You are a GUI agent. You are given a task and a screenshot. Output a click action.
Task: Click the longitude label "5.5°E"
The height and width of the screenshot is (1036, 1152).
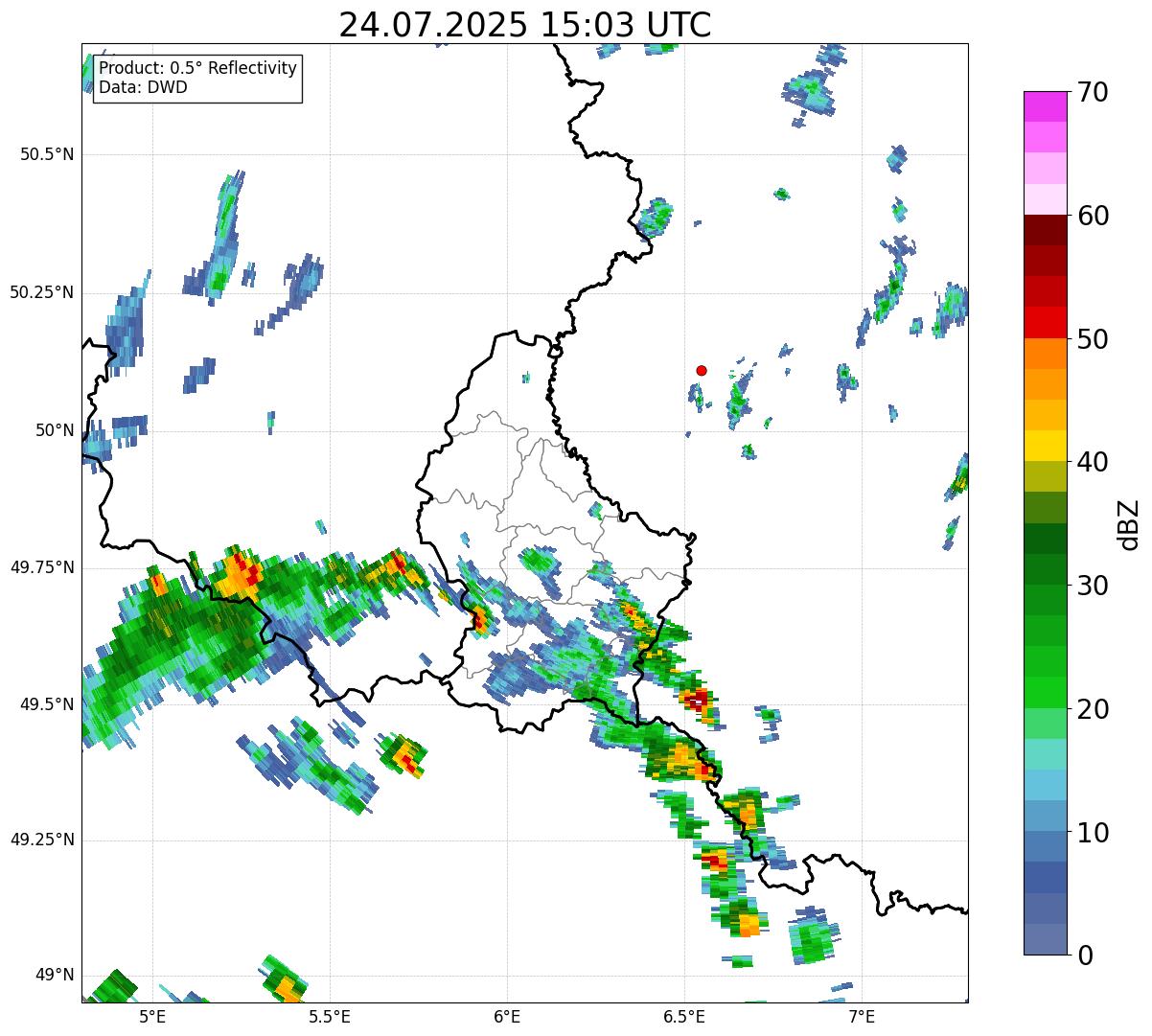330,1016
